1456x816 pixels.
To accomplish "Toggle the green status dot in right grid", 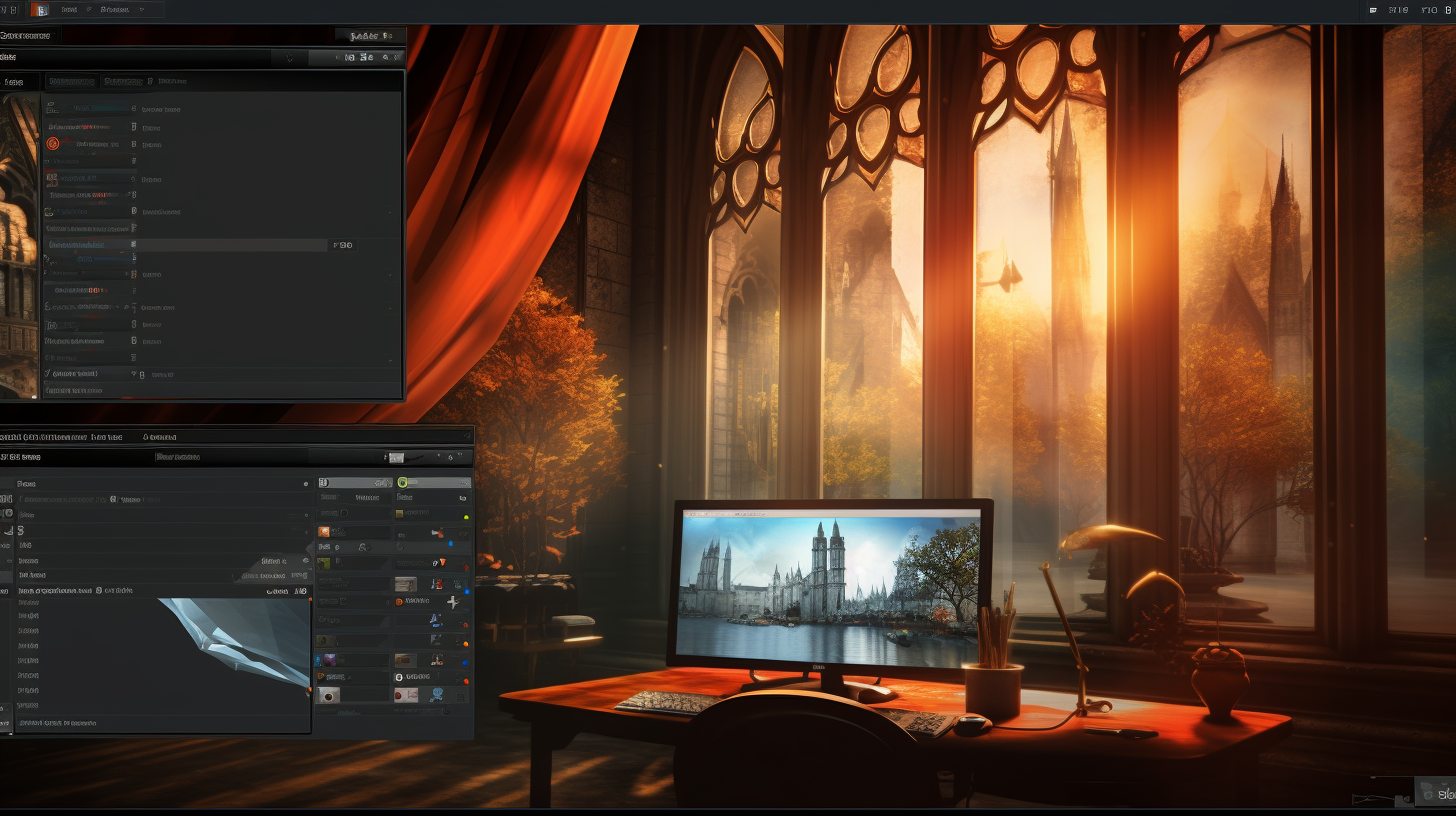I will click(x=466, y=517).
